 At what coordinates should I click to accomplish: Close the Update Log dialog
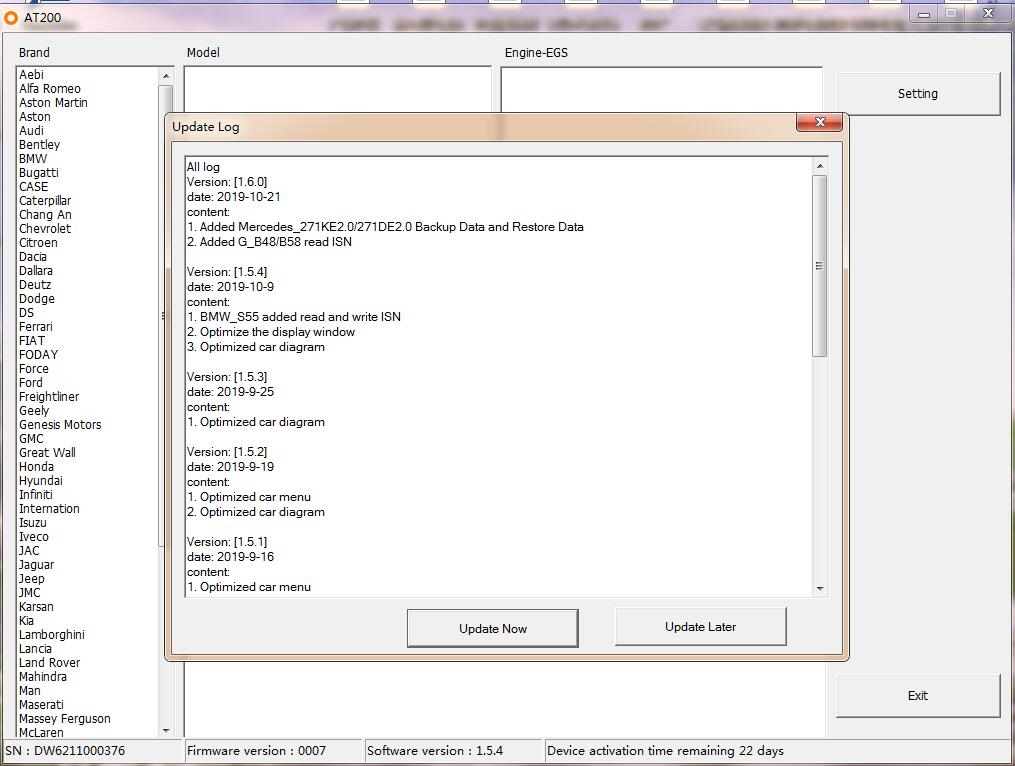(x=820, y=122)
